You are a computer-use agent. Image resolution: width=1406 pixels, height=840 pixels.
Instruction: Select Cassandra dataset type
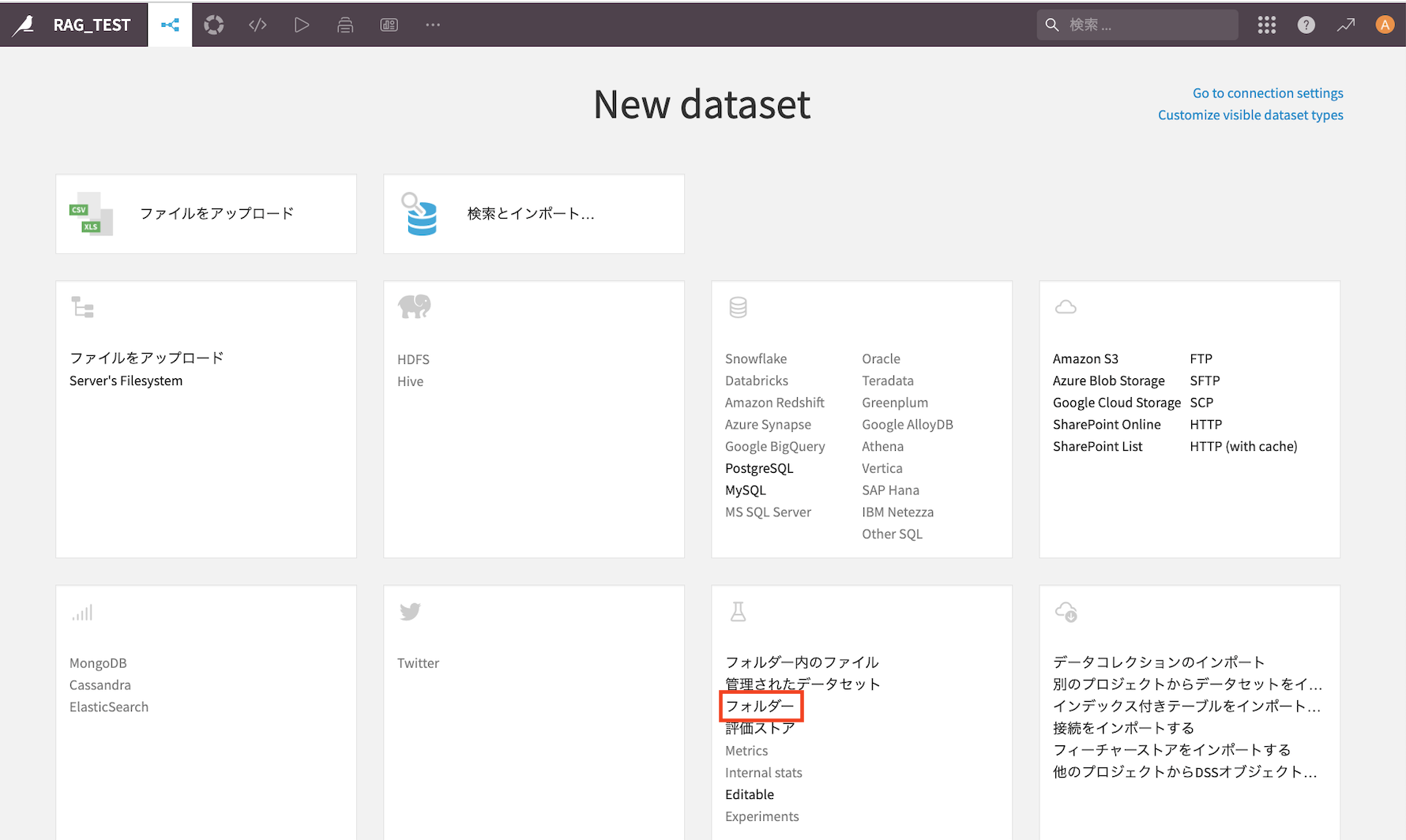tap(100, 685)
